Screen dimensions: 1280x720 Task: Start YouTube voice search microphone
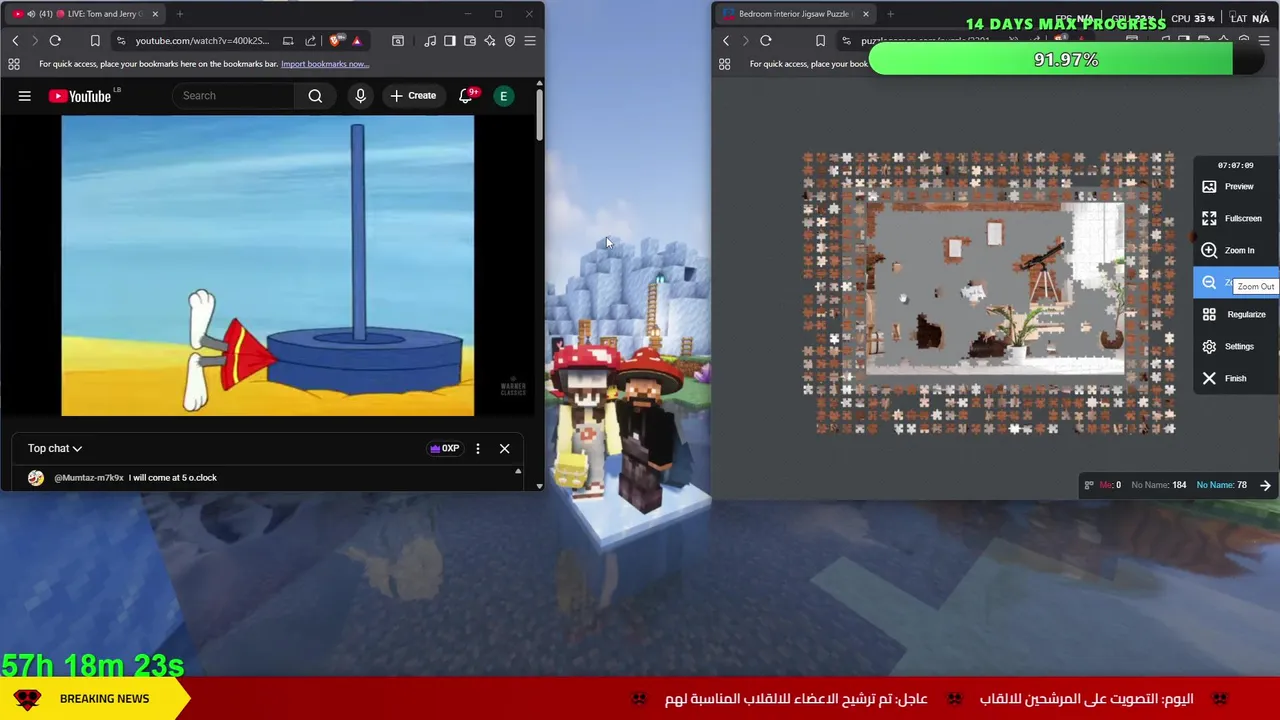[x=360, y=96]
